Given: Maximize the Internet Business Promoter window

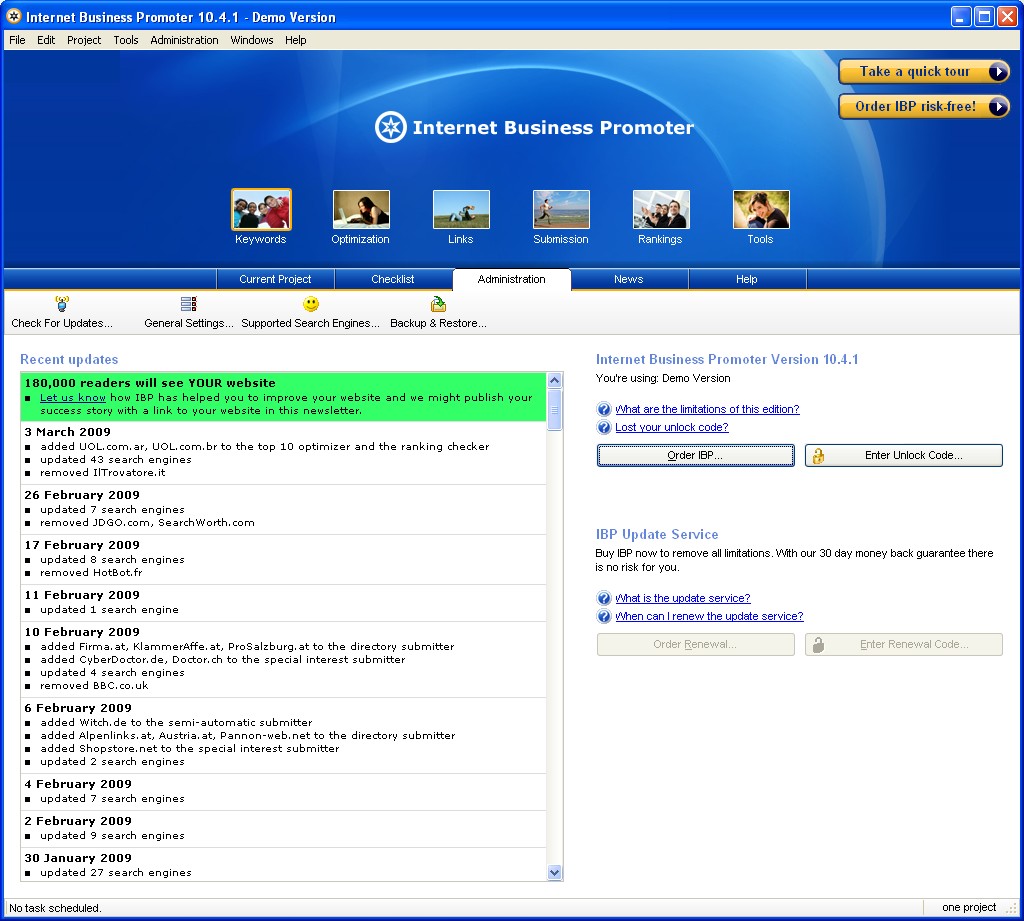Looking at the screenshot, I should coord(984,16).
